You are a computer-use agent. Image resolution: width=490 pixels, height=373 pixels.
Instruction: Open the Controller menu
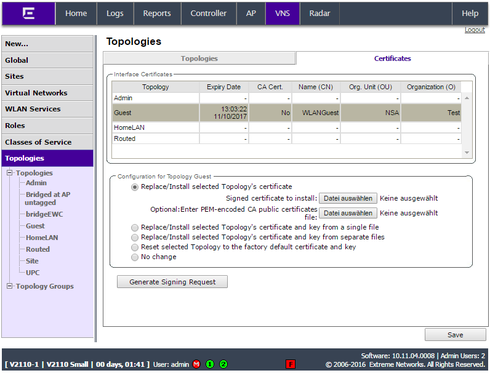click(208, 13)
